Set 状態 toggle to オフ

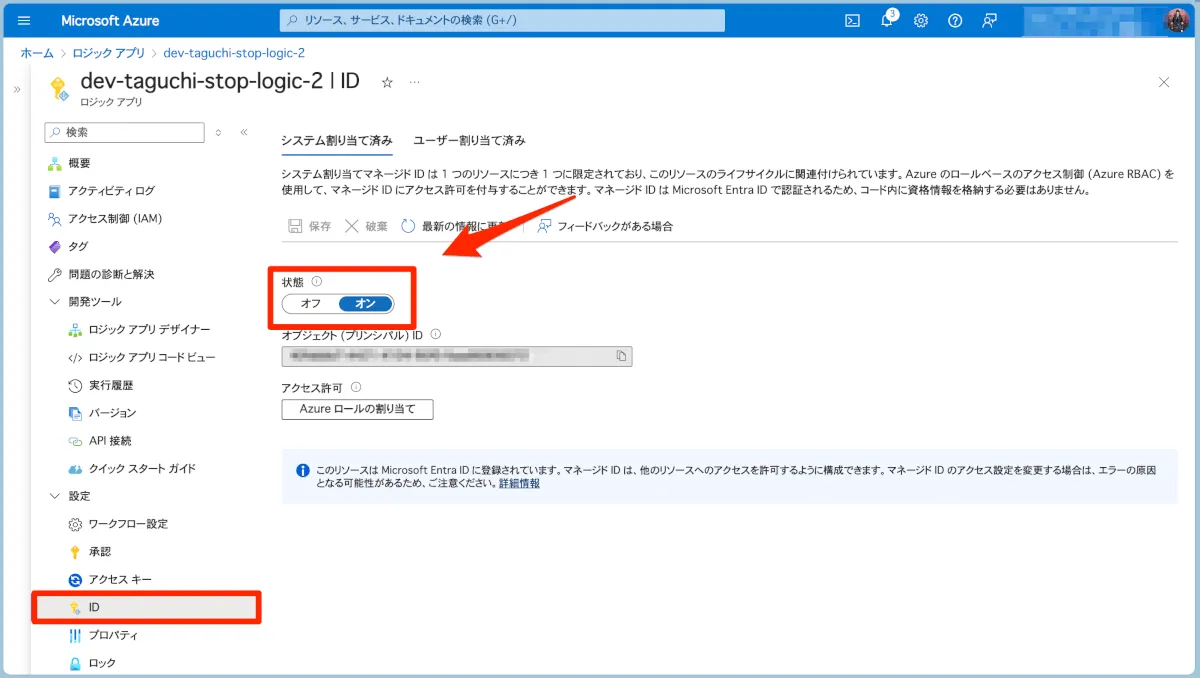pos(311,303)
